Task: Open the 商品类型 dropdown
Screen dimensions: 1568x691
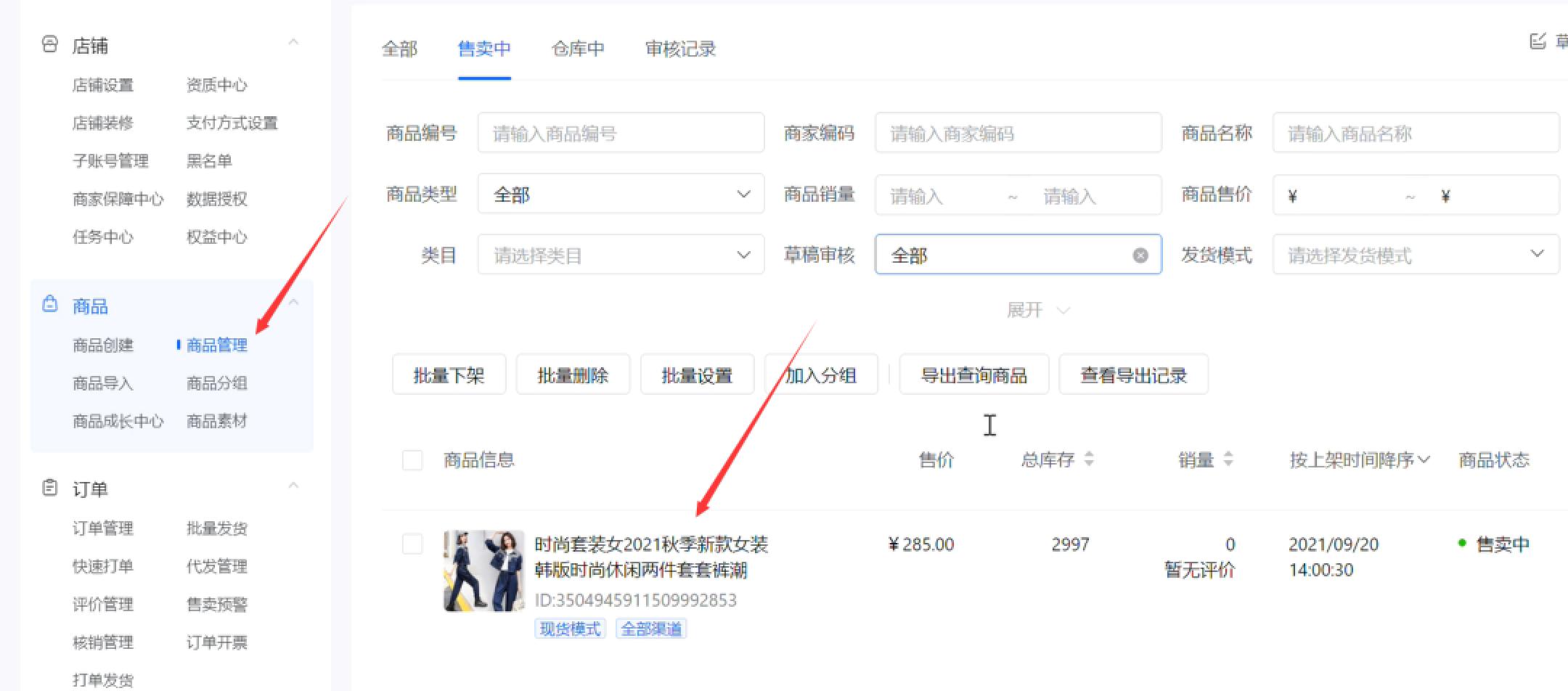Action: (621, 194)
